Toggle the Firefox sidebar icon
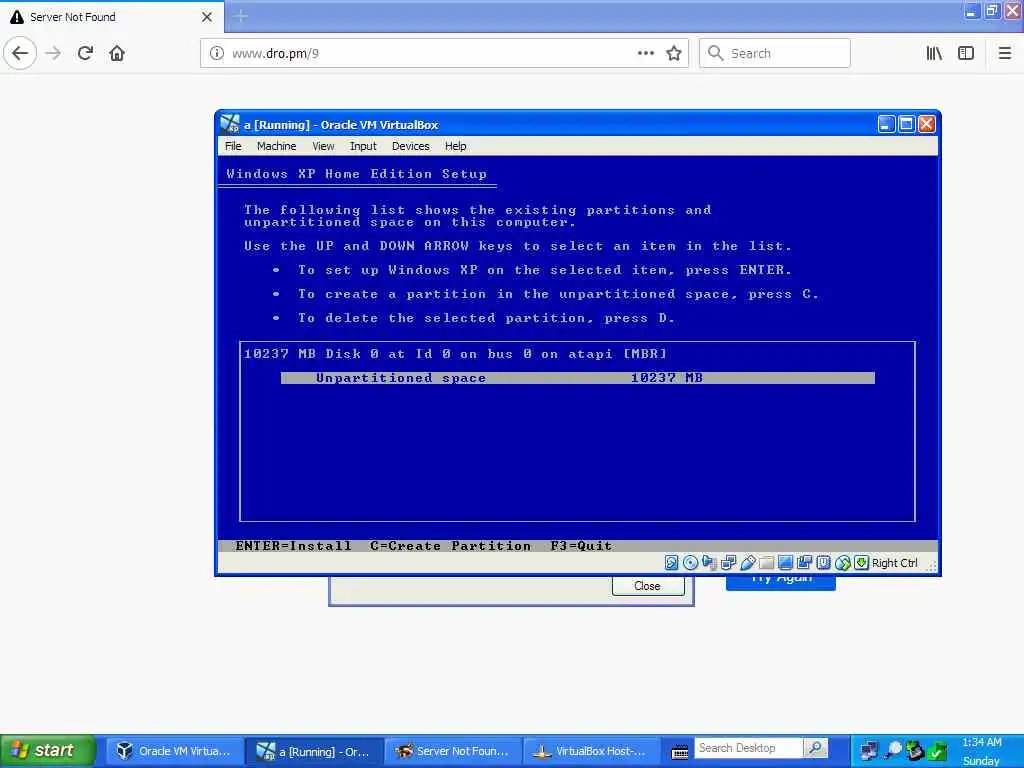This screenshot has width=1024, height=768. pyautogui.click(x=966, y=53)
